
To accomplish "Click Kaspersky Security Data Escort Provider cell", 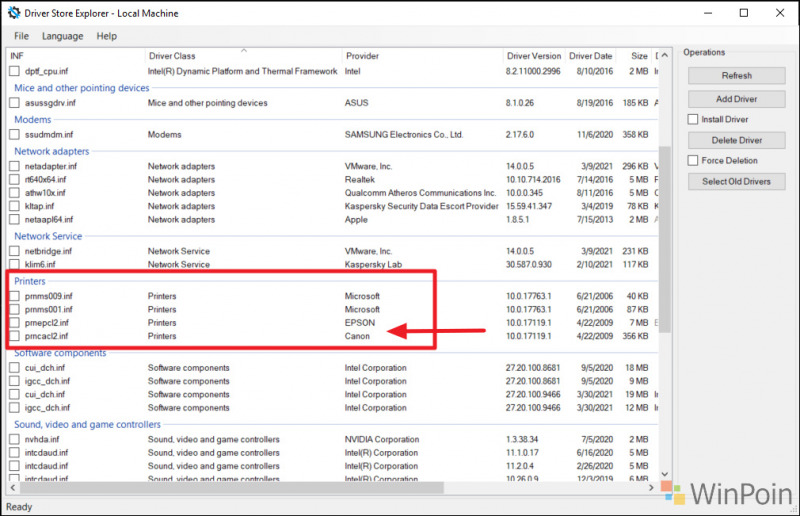I will pyautogui.click(x=421, y=206).
